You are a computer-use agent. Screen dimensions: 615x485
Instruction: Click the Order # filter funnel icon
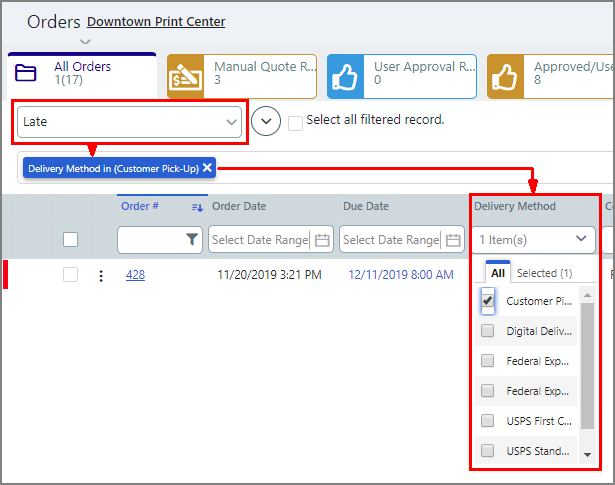(192, 240)
